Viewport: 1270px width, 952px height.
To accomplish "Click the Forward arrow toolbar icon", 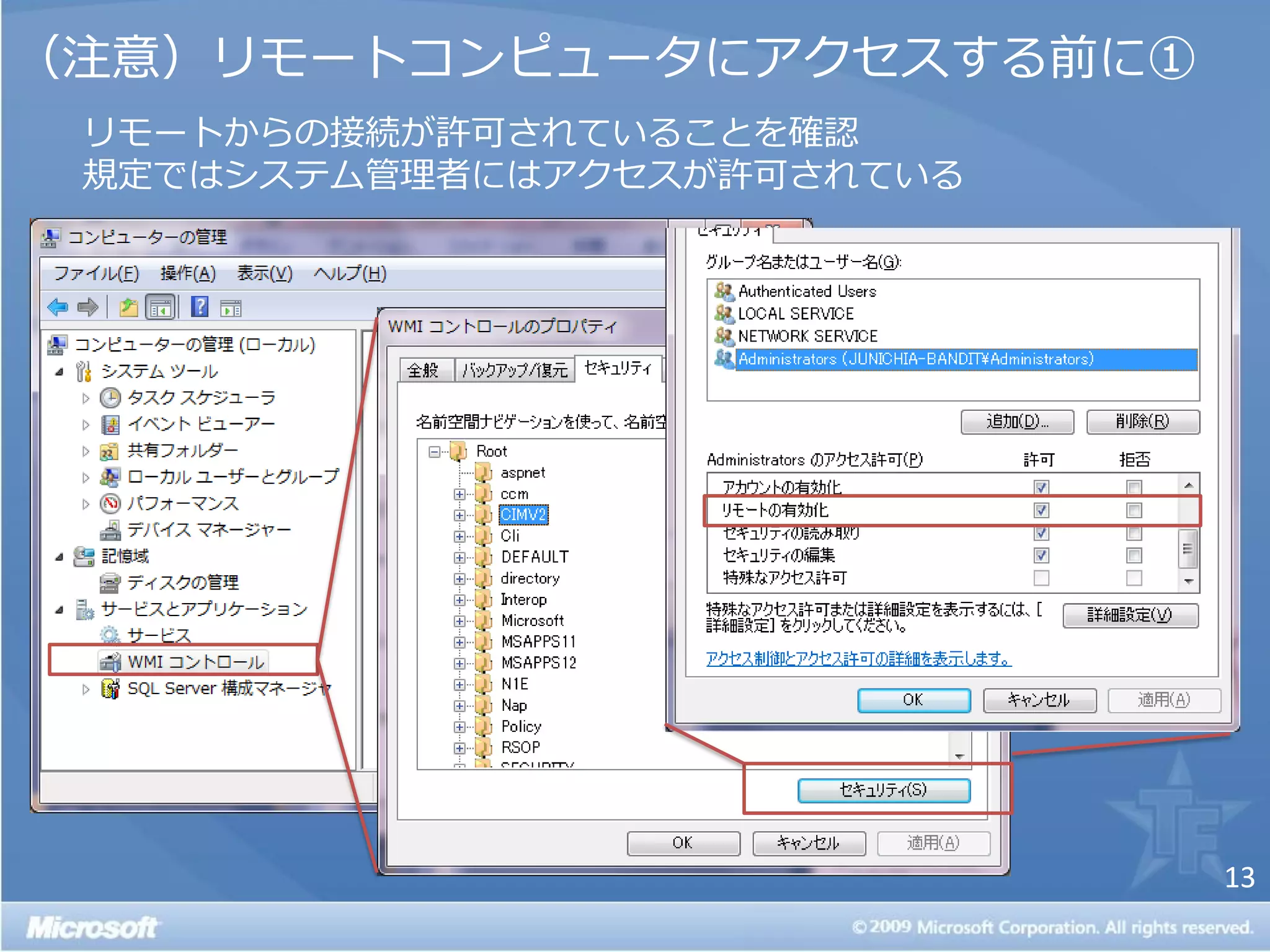I will 87,307.
